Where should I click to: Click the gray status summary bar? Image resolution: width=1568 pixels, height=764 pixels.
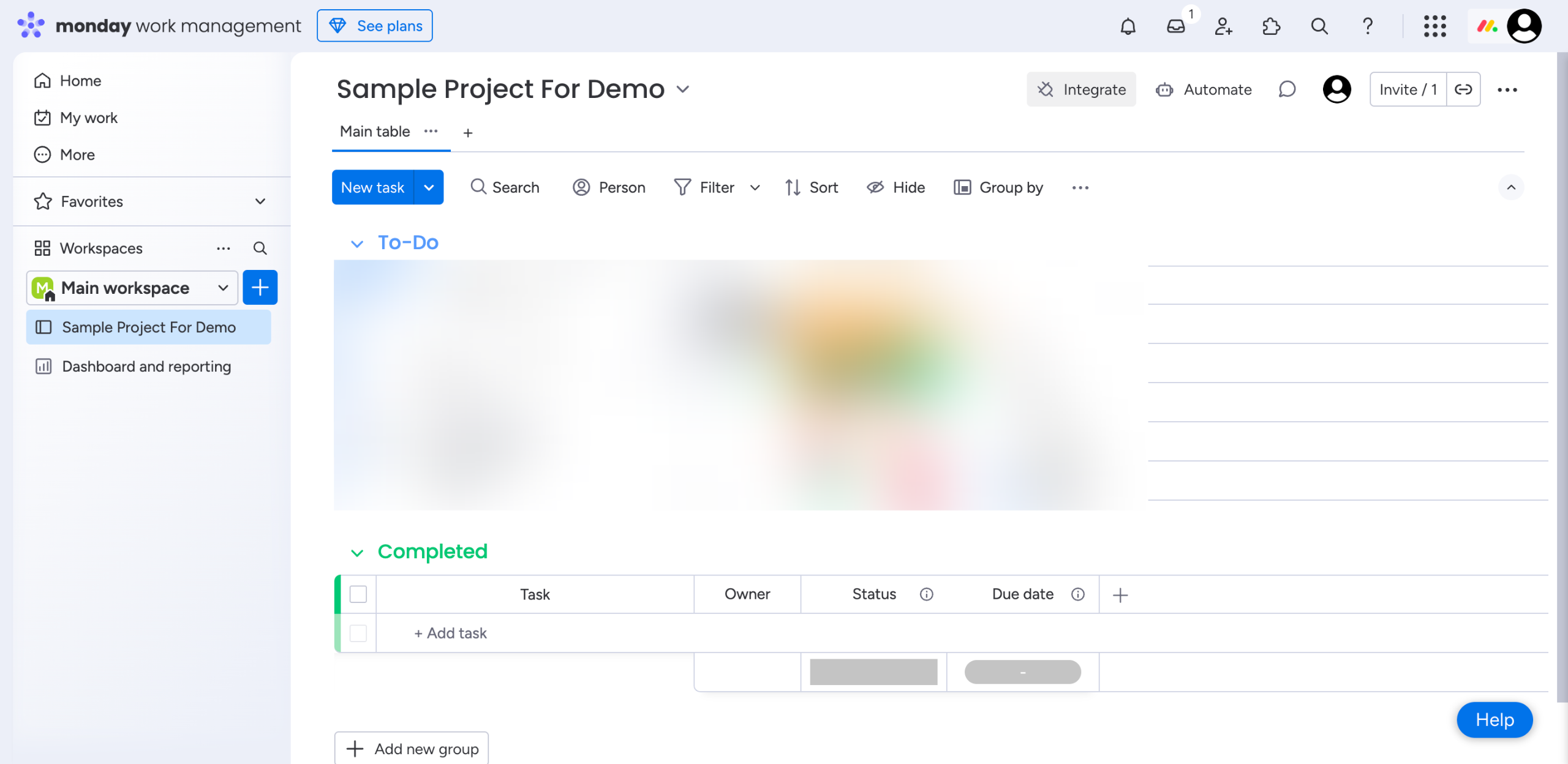click(x=873, y=672)
